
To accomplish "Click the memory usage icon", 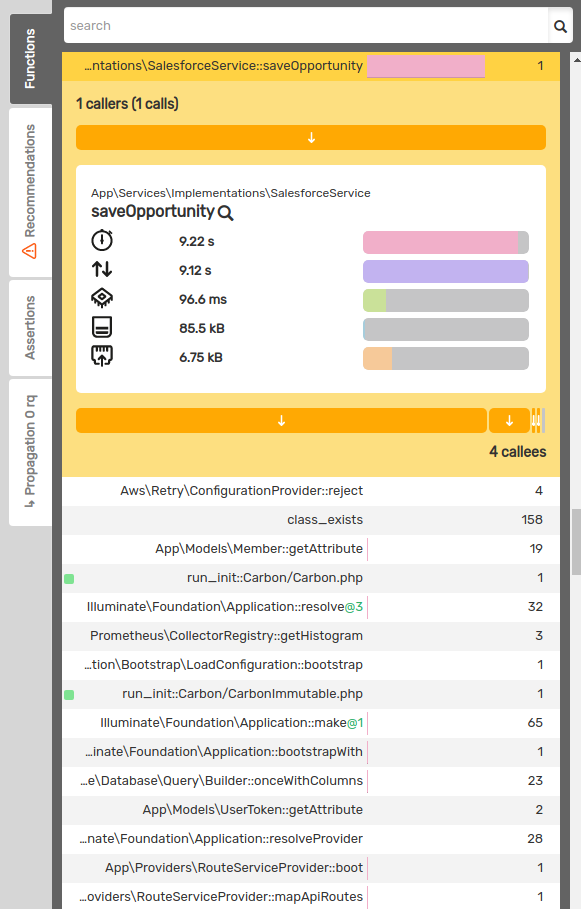I will click(x=102, y=327).
